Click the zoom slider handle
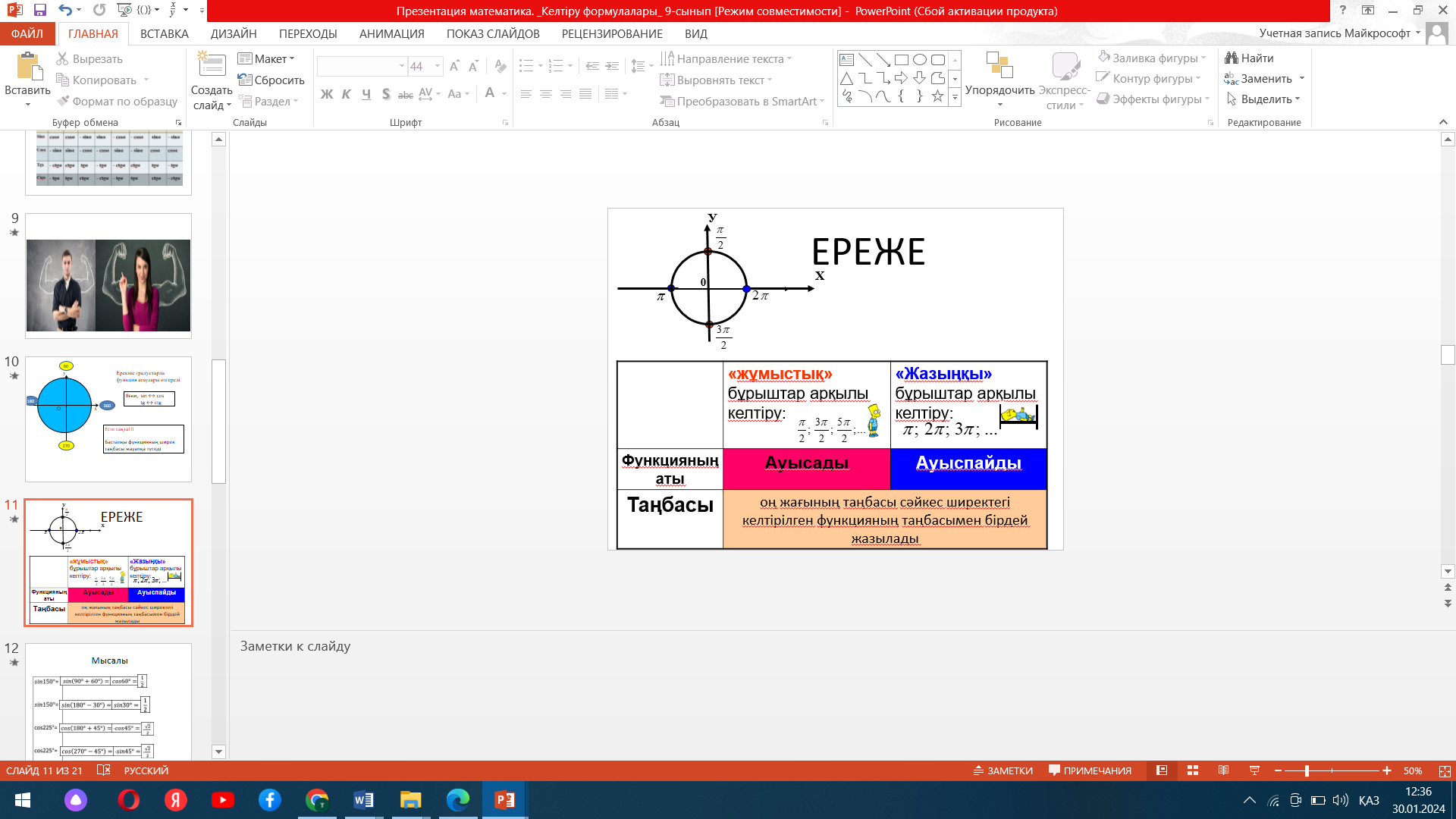The height and width of the screenshot is (819, 1456). pos(1307,770)
